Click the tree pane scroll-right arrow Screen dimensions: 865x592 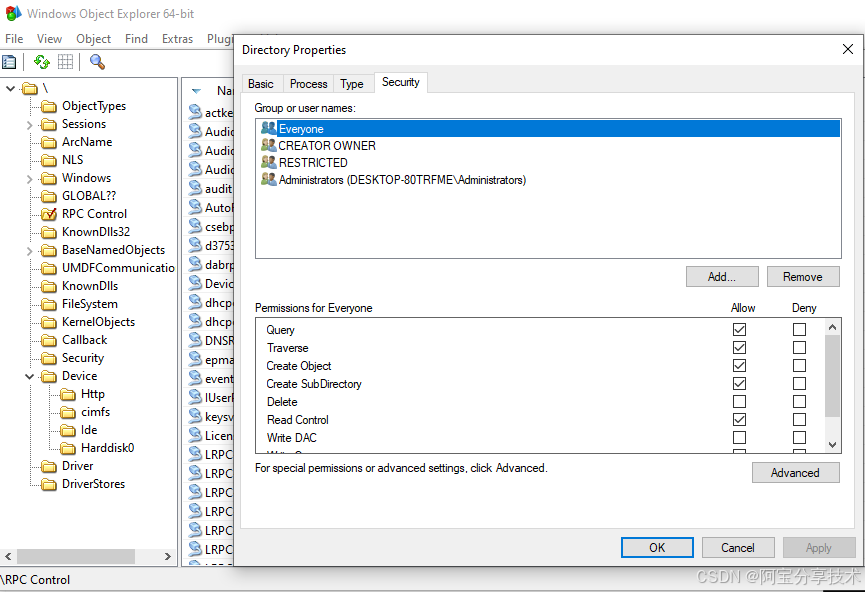click(168, 556)
